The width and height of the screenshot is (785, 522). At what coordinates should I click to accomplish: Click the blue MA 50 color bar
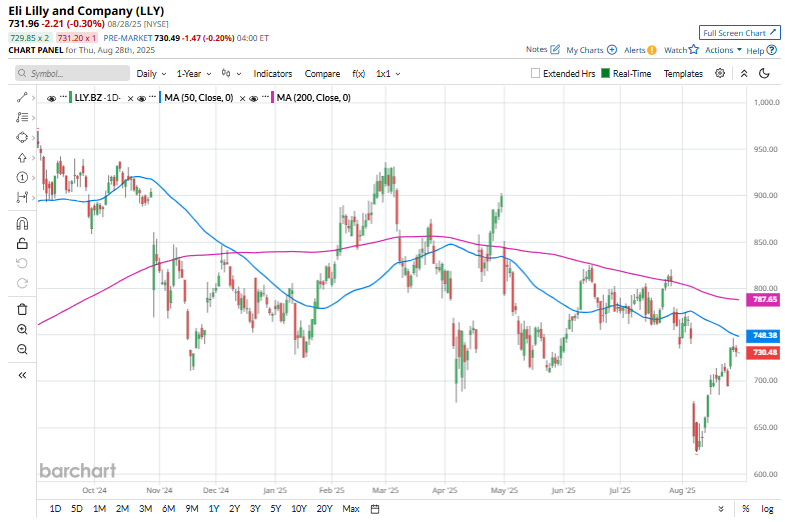(x=160, y=98)
